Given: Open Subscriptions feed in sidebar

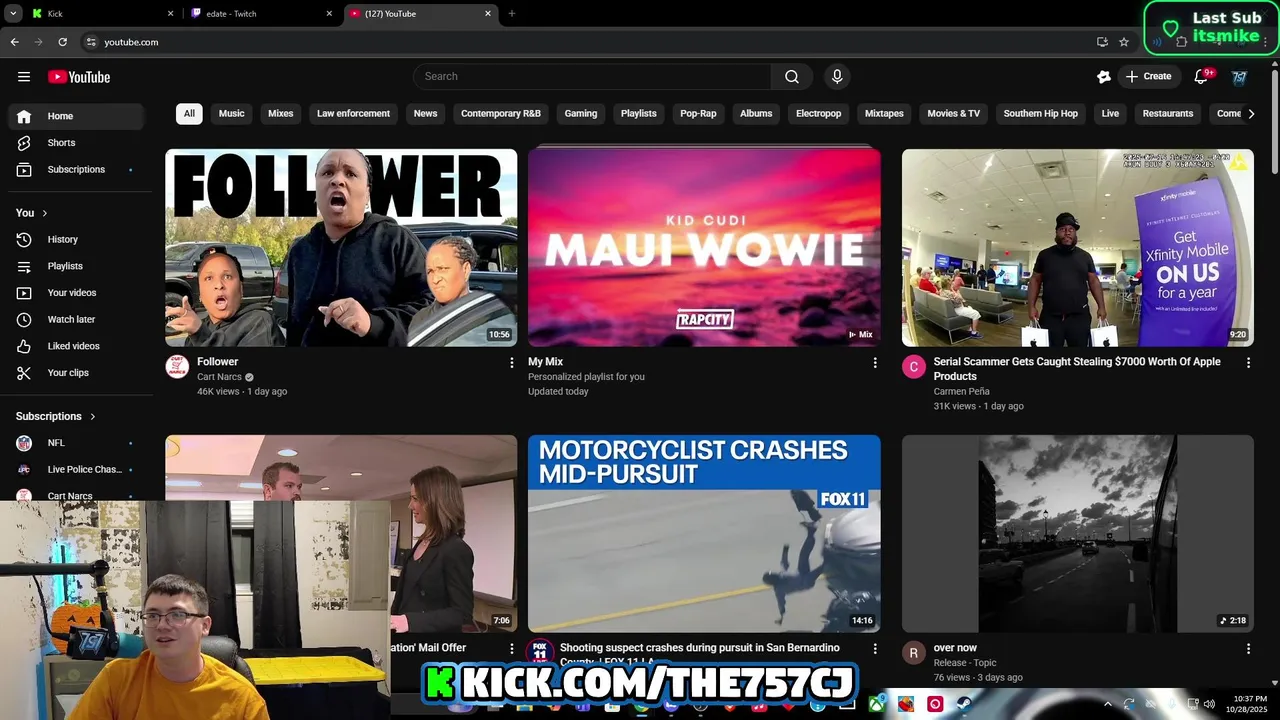Looking at the screenshot, I should tap(75, 170).
